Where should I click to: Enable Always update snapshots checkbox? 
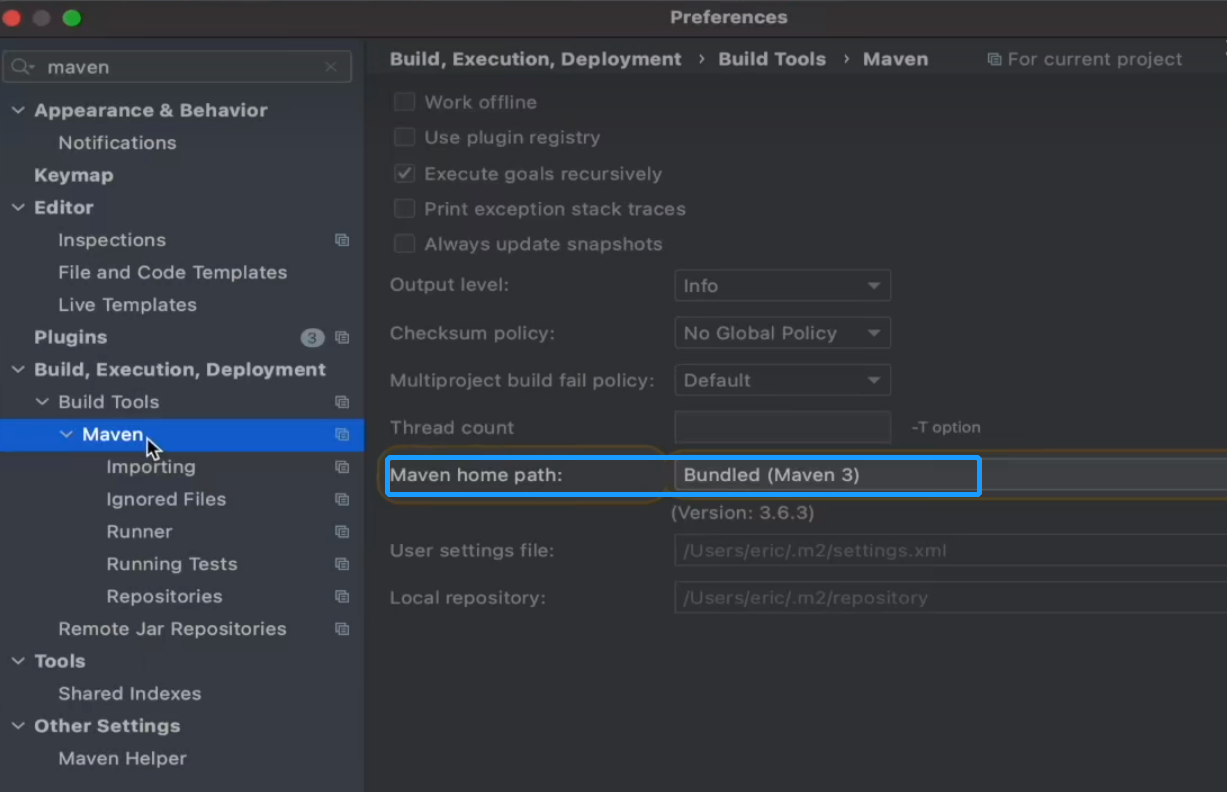click(x=404, y=244)
